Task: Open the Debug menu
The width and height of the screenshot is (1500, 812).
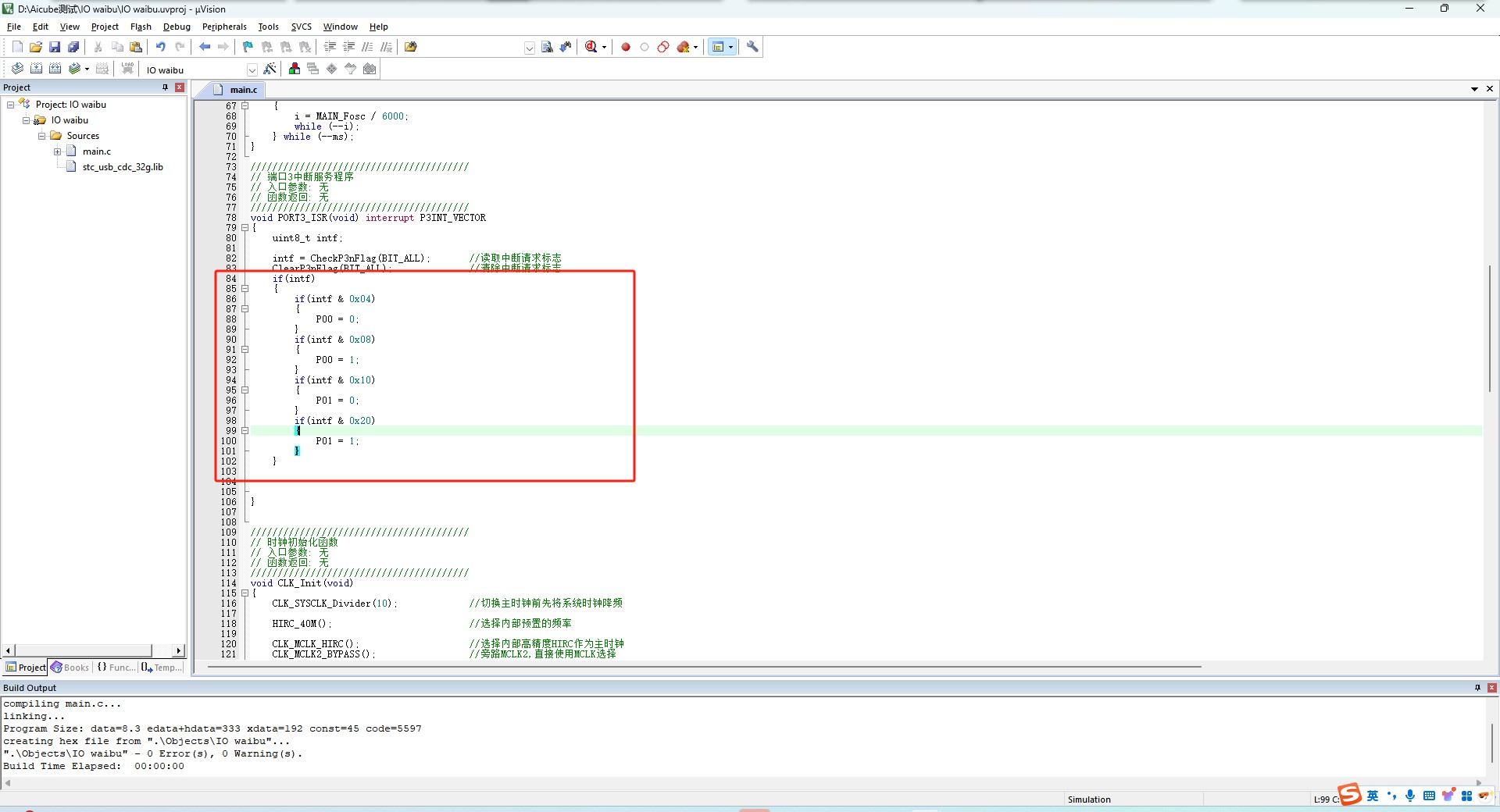Action: pyautogui.click(x=177, y=27)
